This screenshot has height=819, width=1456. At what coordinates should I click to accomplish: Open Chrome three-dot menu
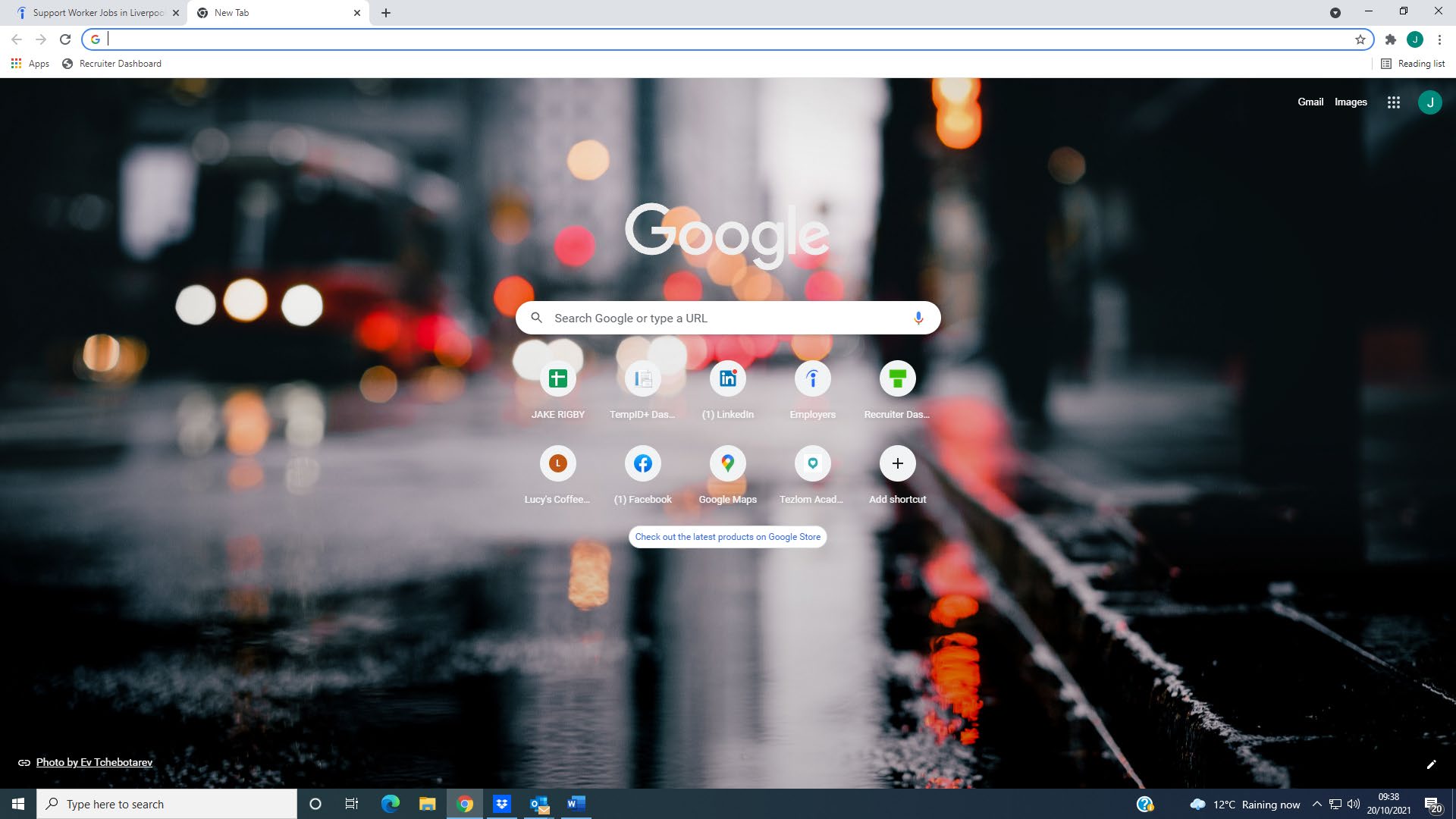tap(1439, 39)
